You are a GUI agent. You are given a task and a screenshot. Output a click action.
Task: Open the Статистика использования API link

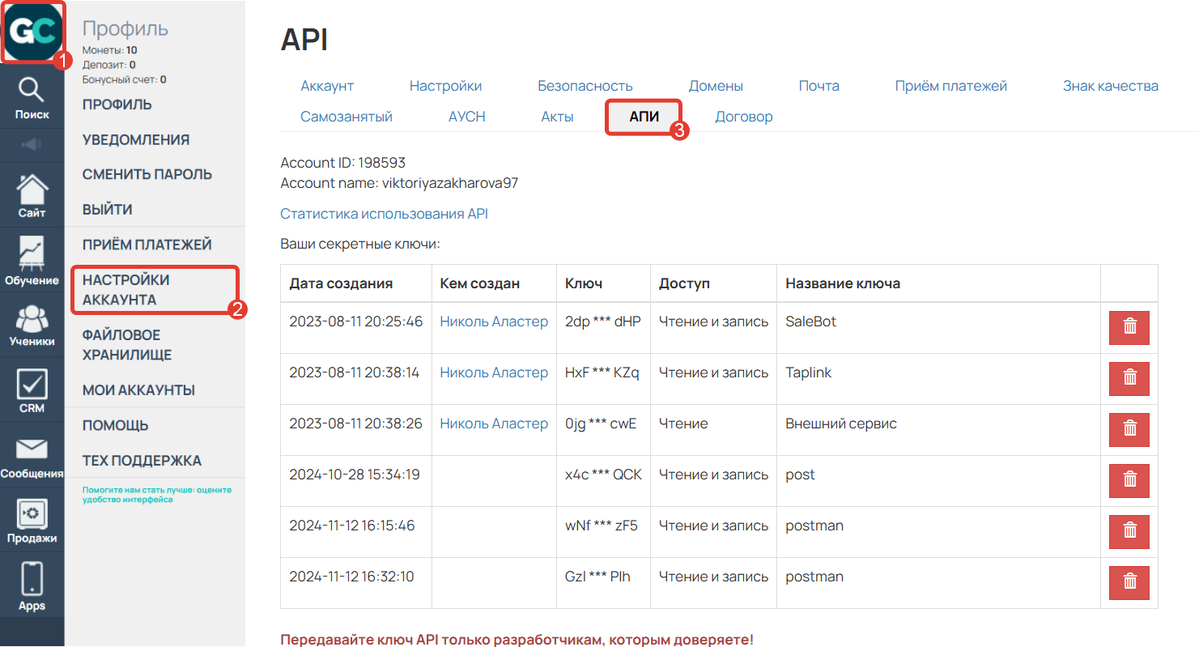click(x=384, y=214)
